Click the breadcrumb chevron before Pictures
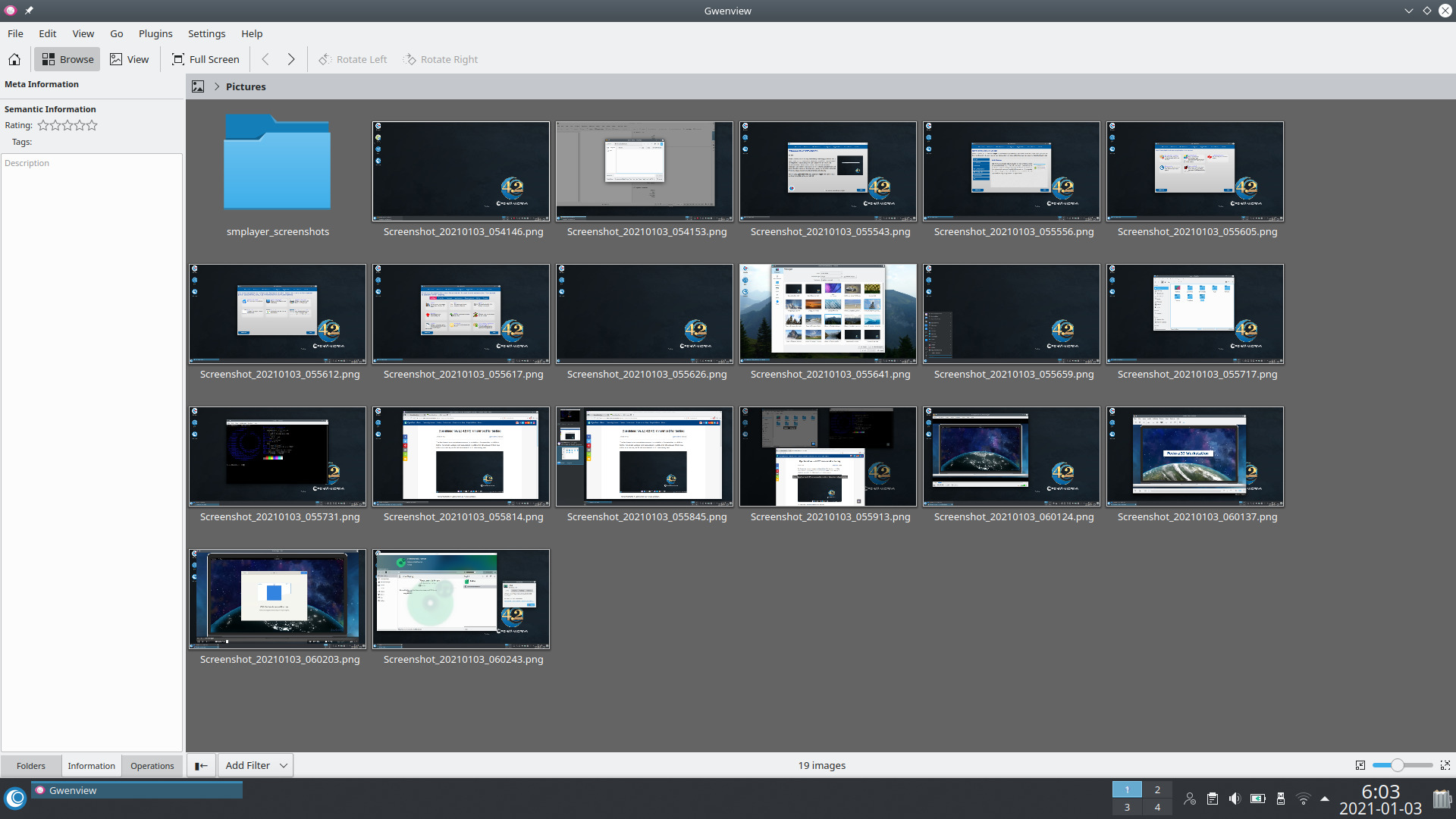1456x819 pixels. 216,86
